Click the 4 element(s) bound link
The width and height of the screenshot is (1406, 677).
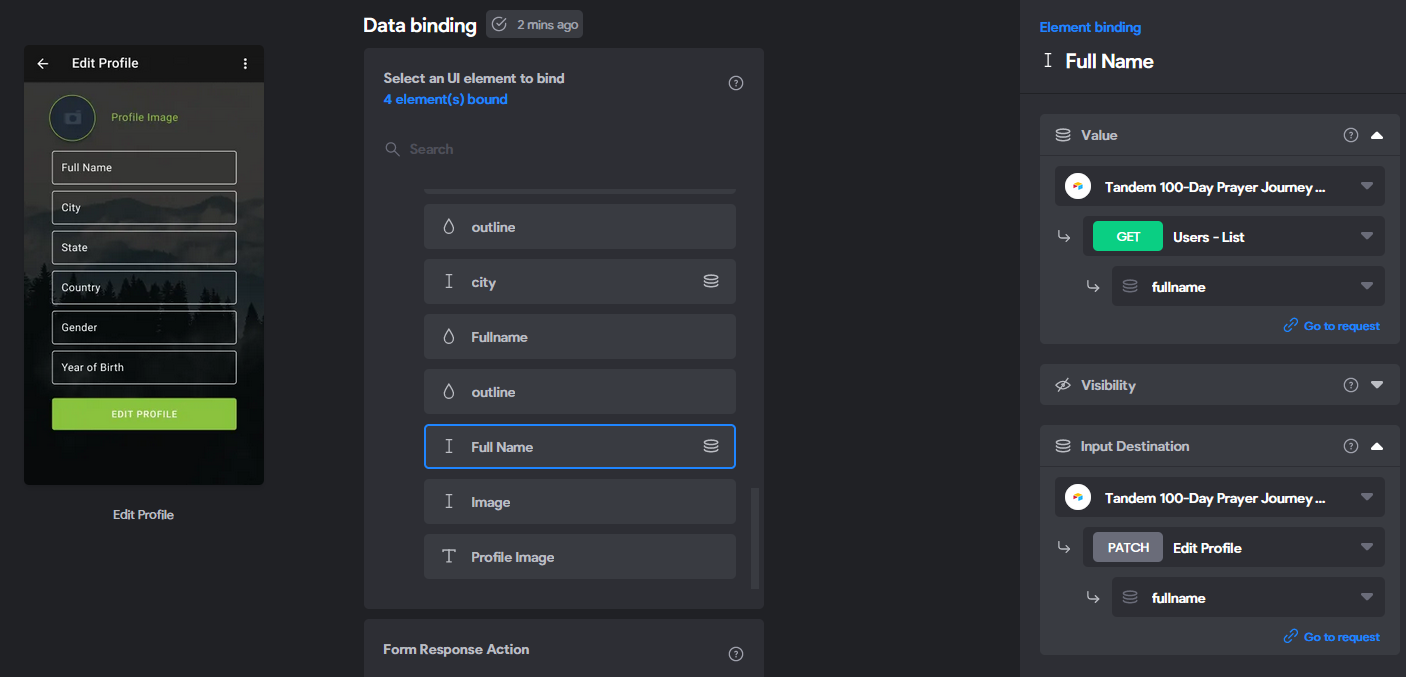pyautogui.click(x=445, y=100)
